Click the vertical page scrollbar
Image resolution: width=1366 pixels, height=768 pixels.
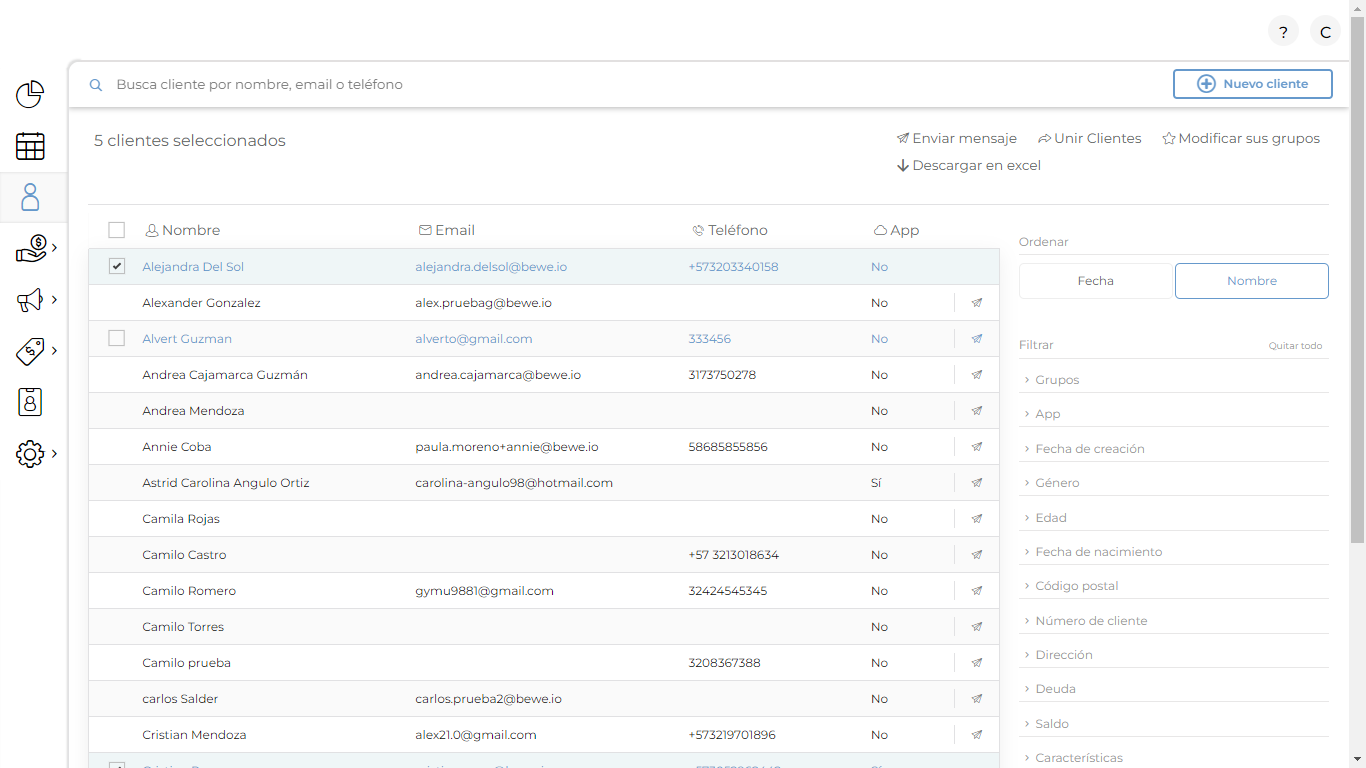pos(1357,280)
